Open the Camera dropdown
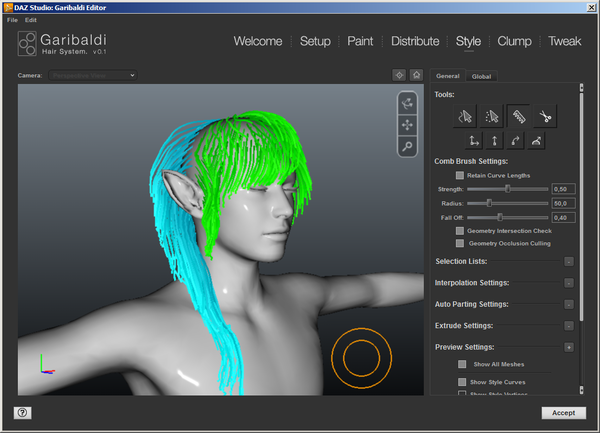 pos(92,75)
